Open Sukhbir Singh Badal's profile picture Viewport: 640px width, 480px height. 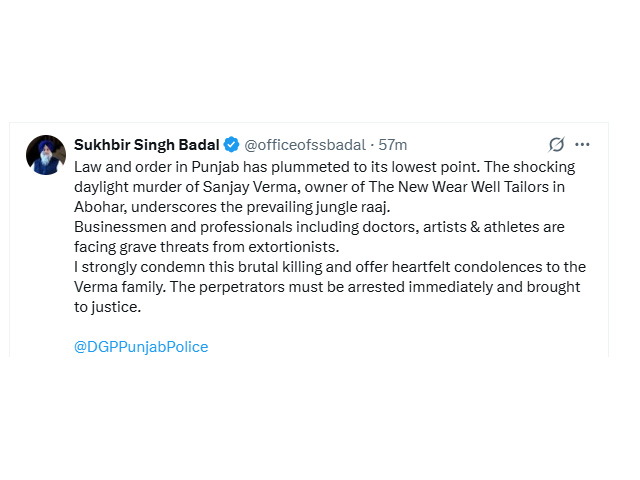coord(46,155)
